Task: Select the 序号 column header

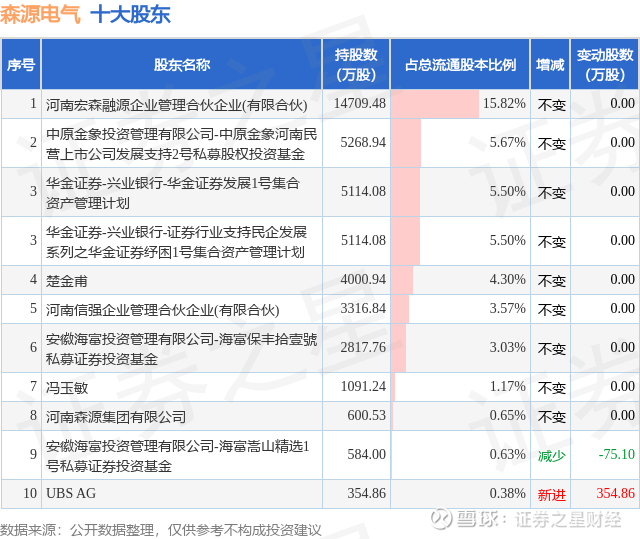Action: [21, 64]
